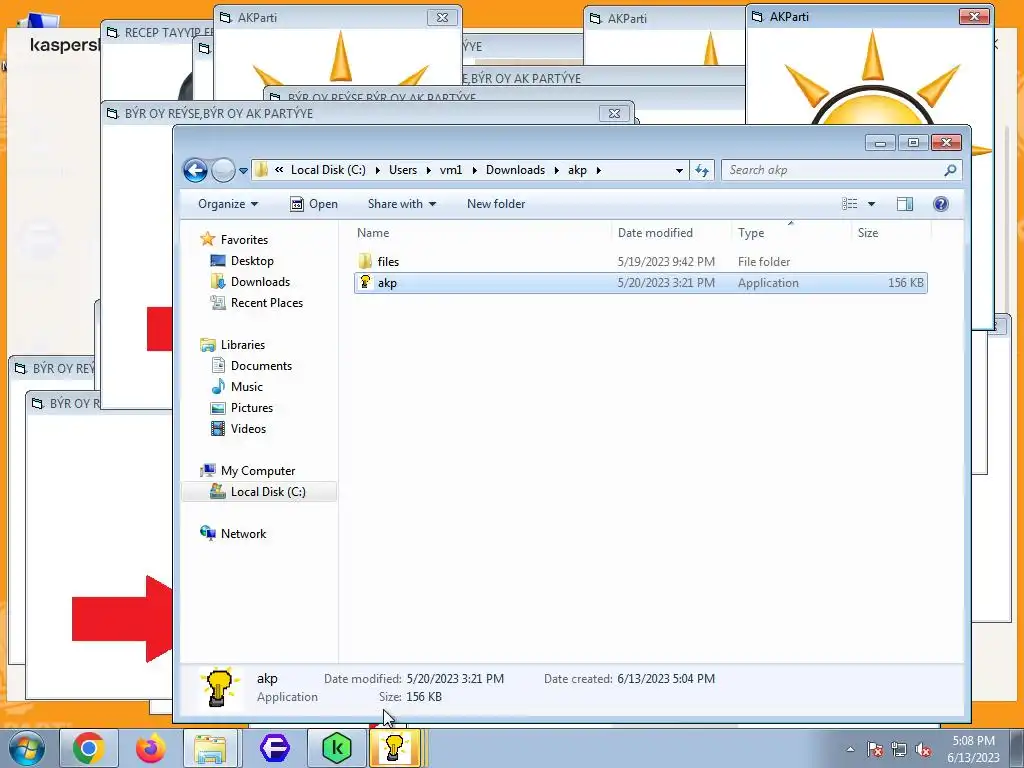The height and width of the screenshot is (768, 1024).
Task: Click the folder icon in address bar
Action: 261,170
